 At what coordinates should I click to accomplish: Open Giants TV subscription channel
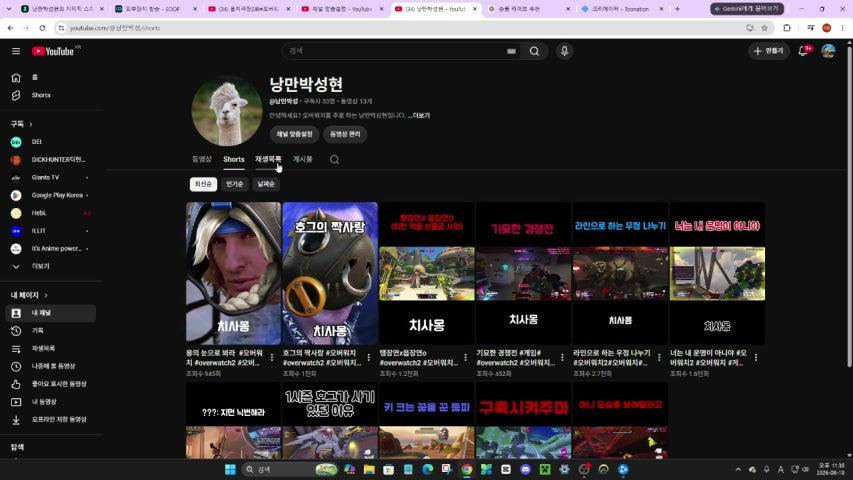52,177
